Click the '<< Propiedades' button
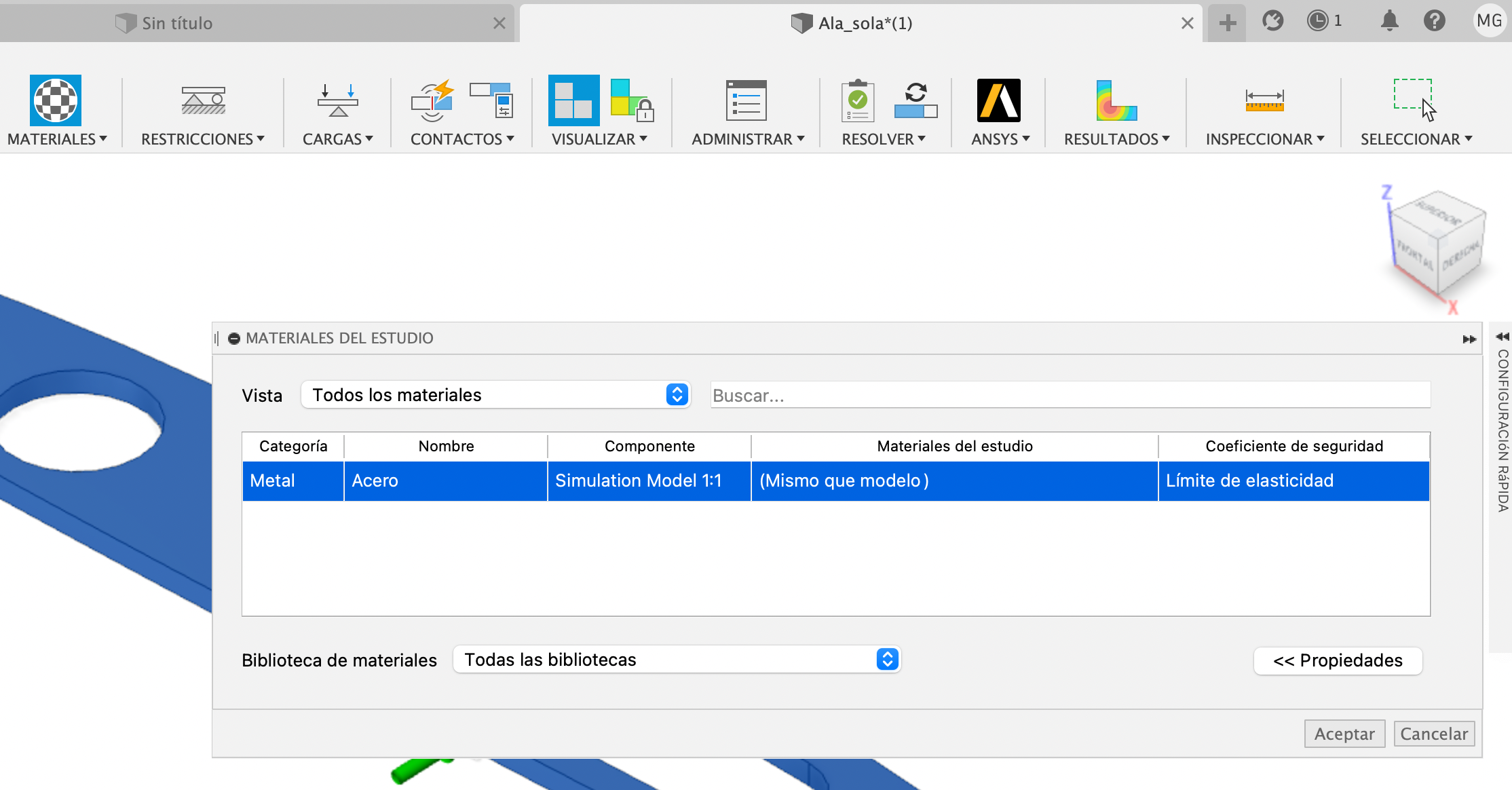 click(1338, 660)
